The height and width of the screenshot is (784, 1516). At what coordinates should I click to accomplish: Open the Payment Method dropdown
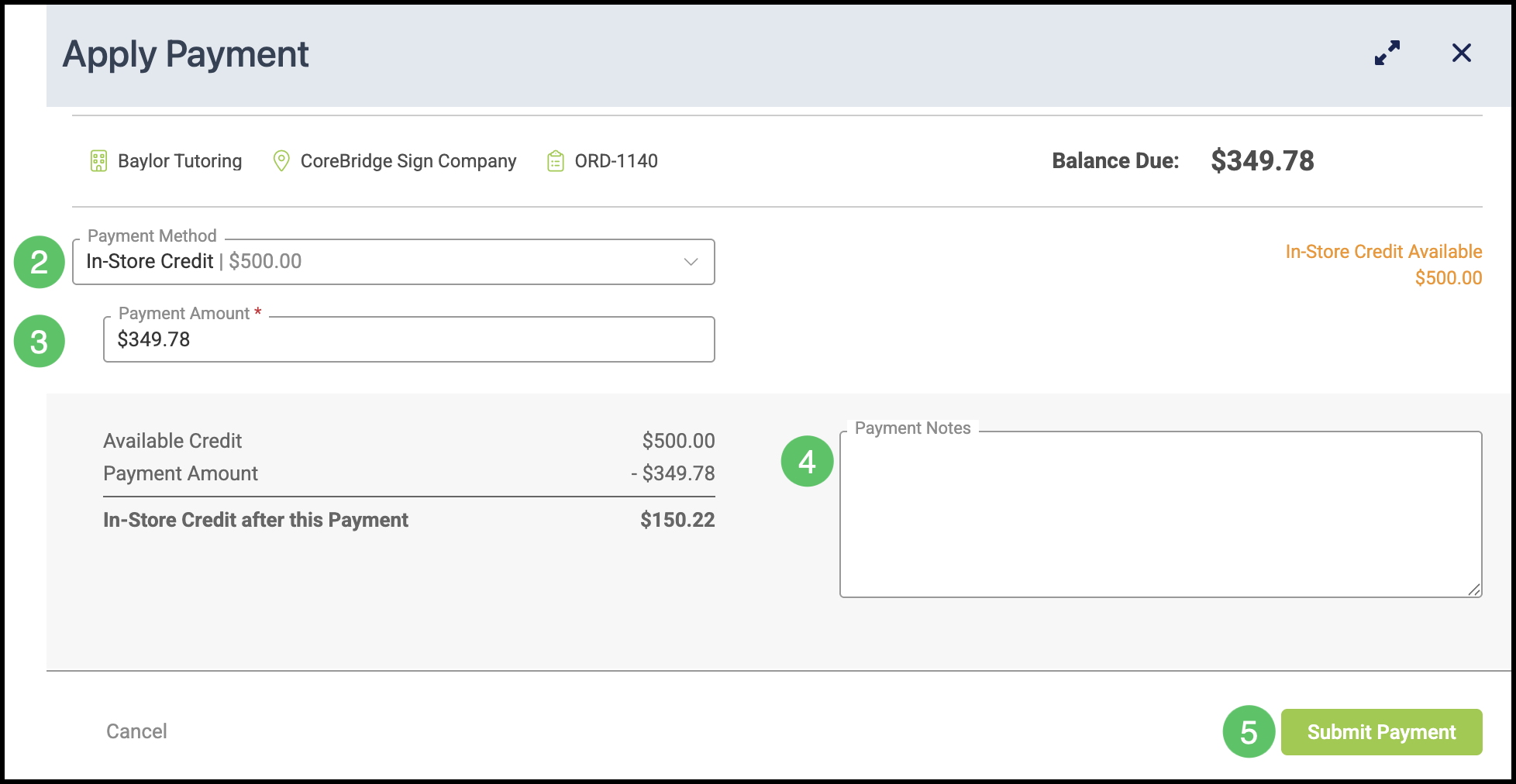point(394,262)
